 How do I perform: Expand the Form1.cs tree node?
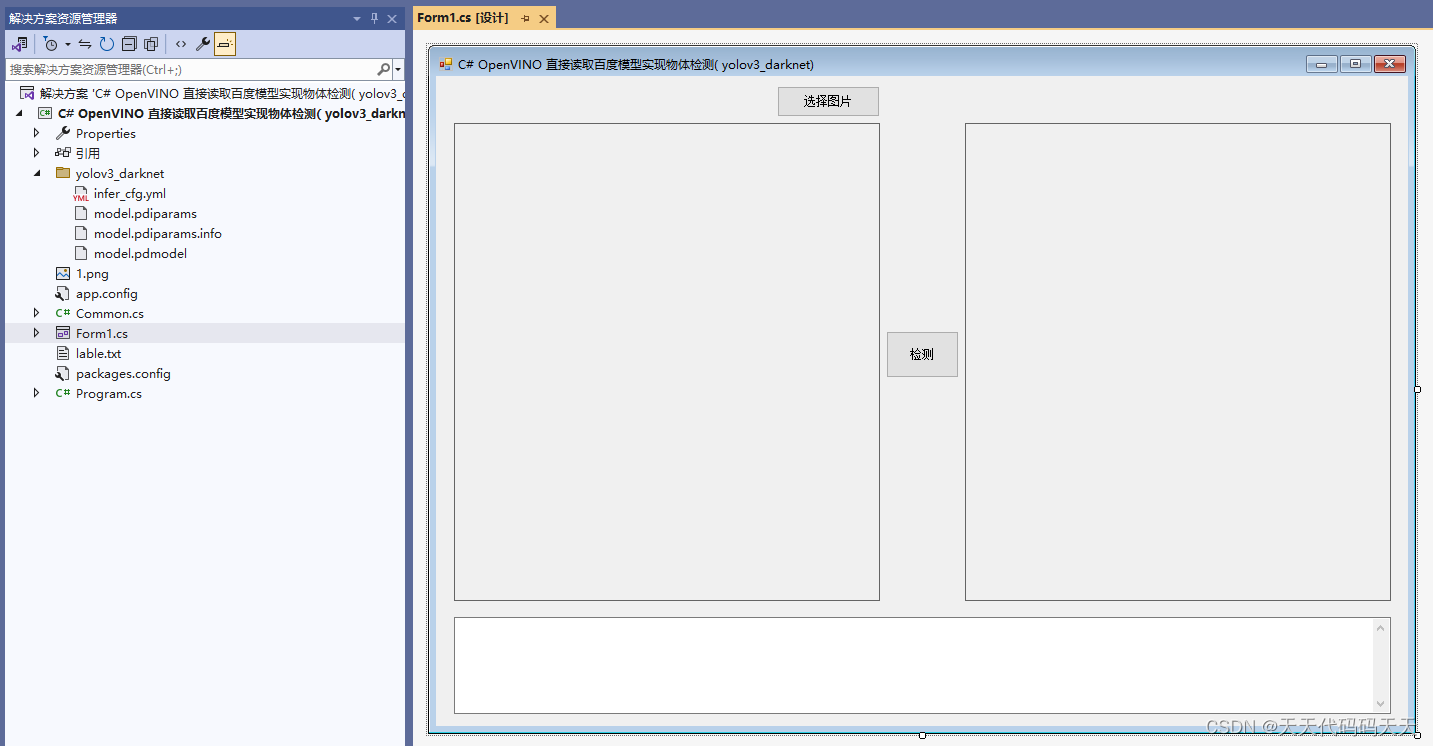[x=37, y=333]
